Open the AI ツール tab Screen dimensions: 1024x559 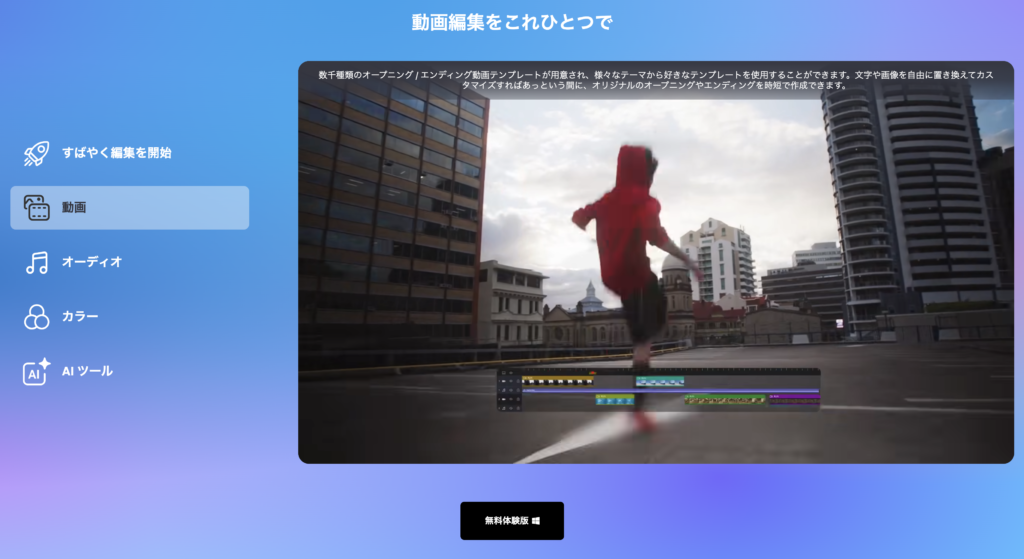[129, 371]
